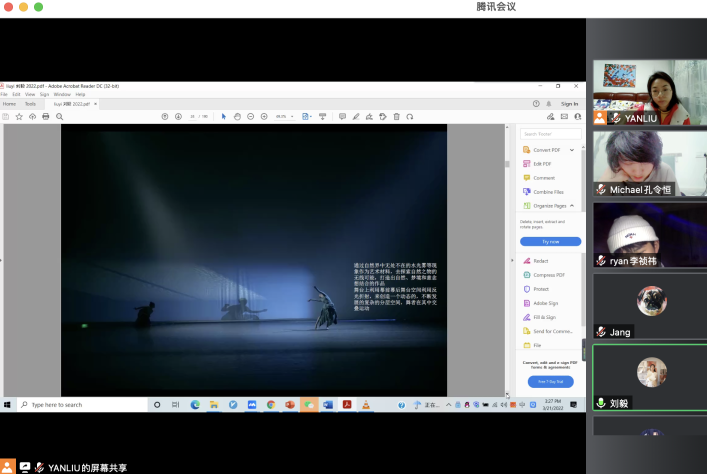Viewport: 707px width, 474px height.
Task: Select the arrow Selection tool
Action: point(224,116)
